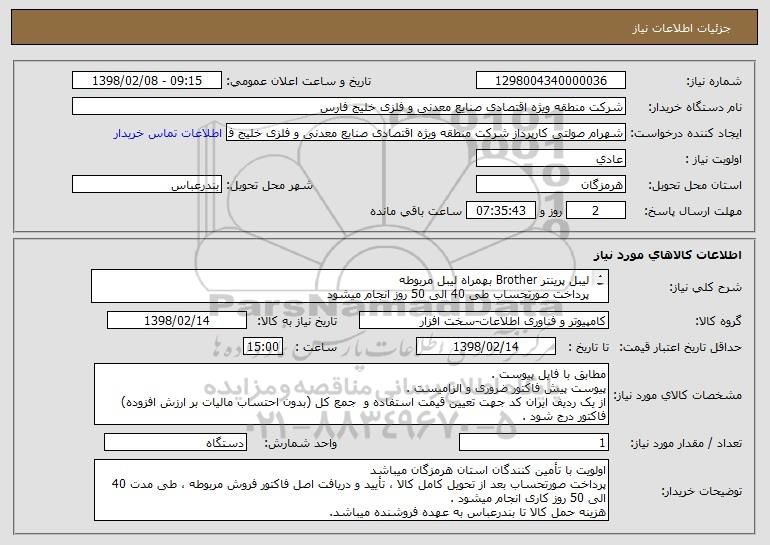Click label اولویت نیاز
The image size is (770, 545).
(x=714, y=159)
